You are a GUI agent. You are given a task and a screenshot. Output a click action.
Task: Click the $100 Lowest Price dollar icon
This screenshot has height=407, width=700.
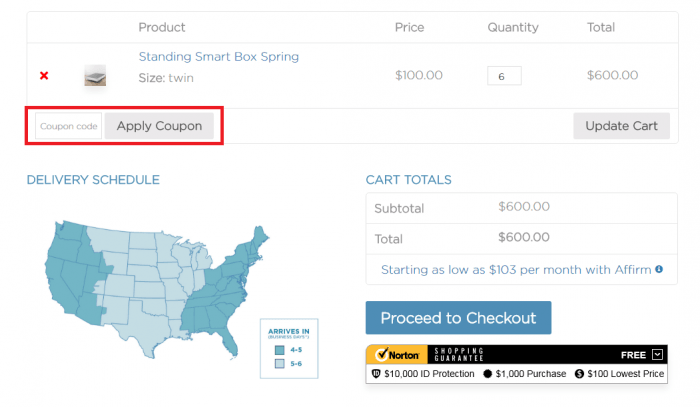[579, 374]
